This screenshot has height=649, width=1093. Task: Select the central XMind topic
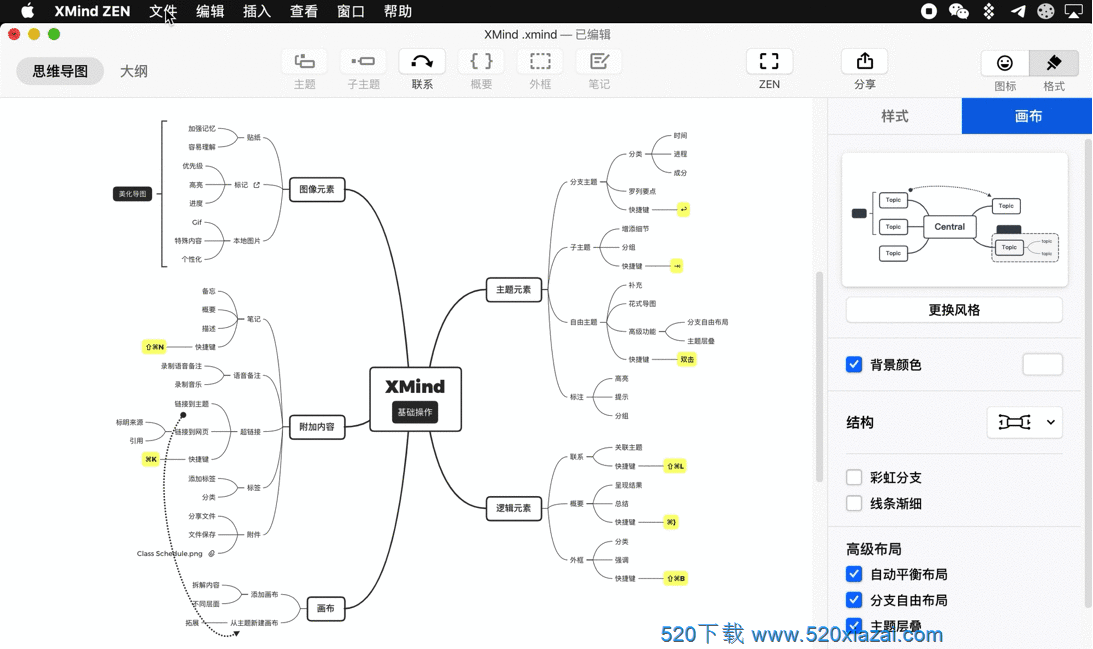(x=415, y=399)
